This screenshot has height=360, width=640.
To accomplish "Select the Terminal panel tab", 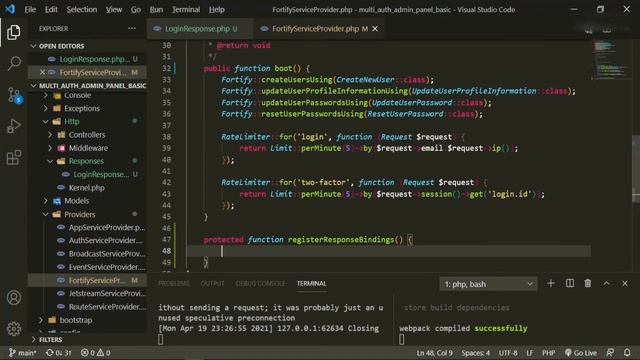I will point(311,283).
